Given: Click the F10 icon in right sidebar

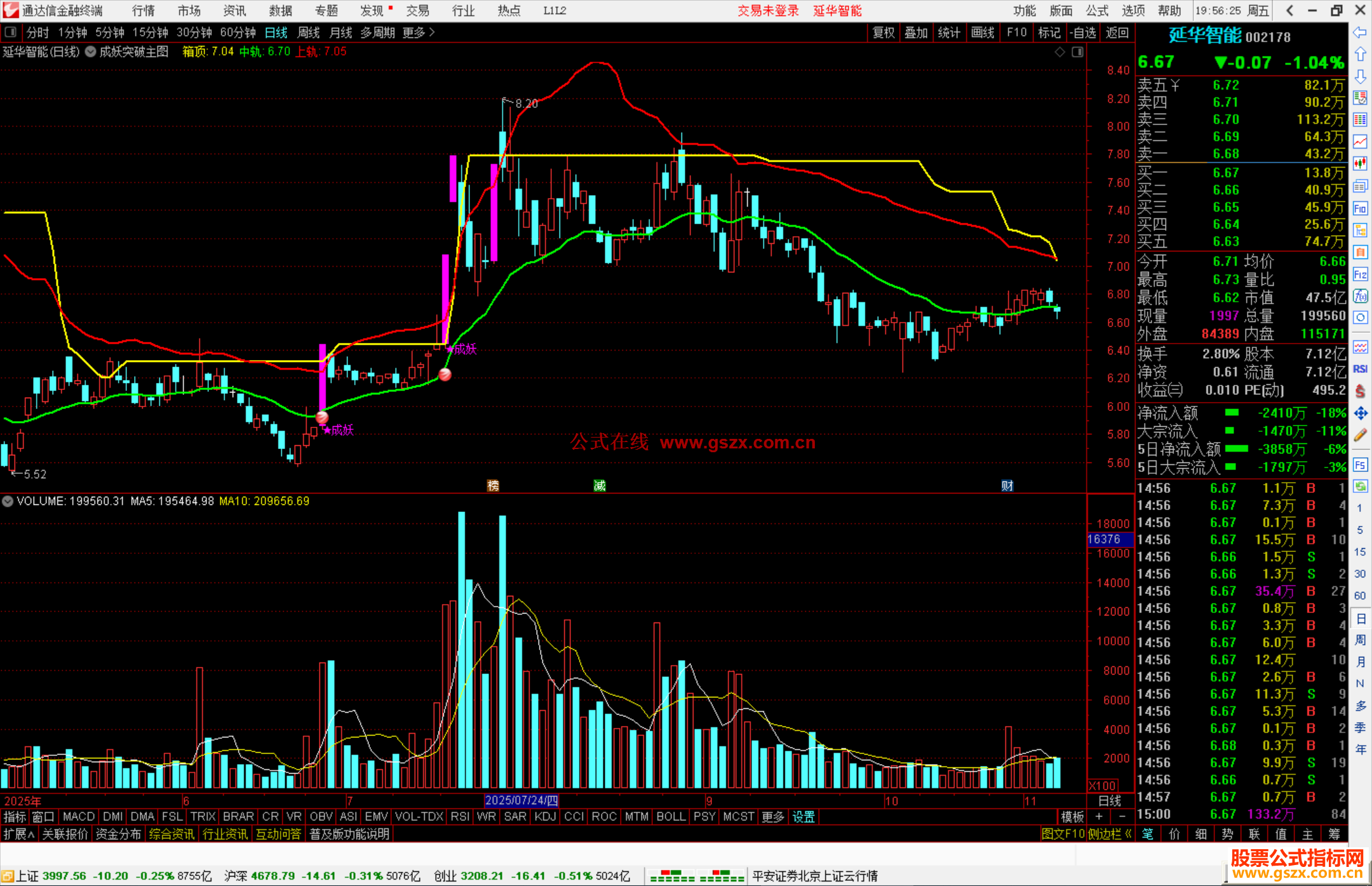Looking at the screenshot, I should pyautogui.click(x=1360, y=208).
